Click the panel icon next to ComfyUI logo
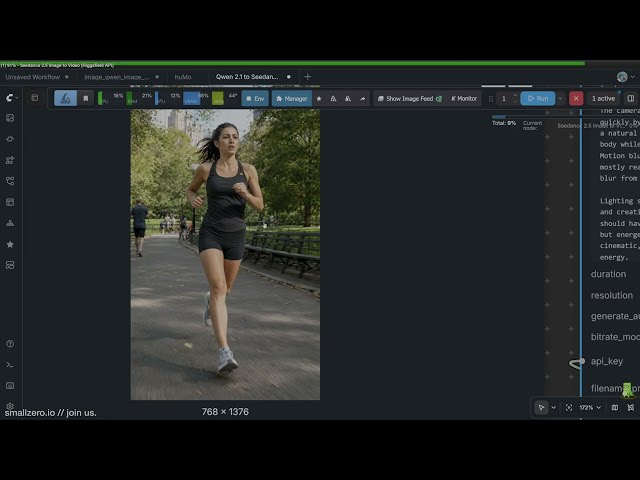The image size is (640, 480). [x=35, y=98]
